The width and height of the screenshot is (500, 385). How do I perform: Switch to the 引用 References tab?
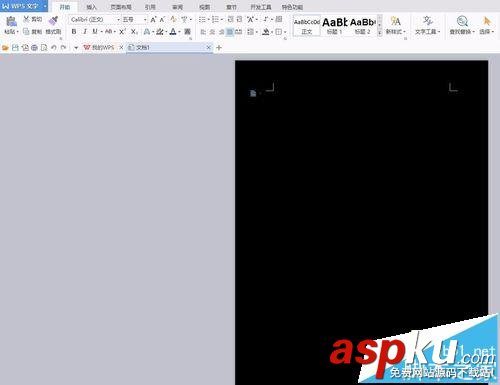pos(150,7)
